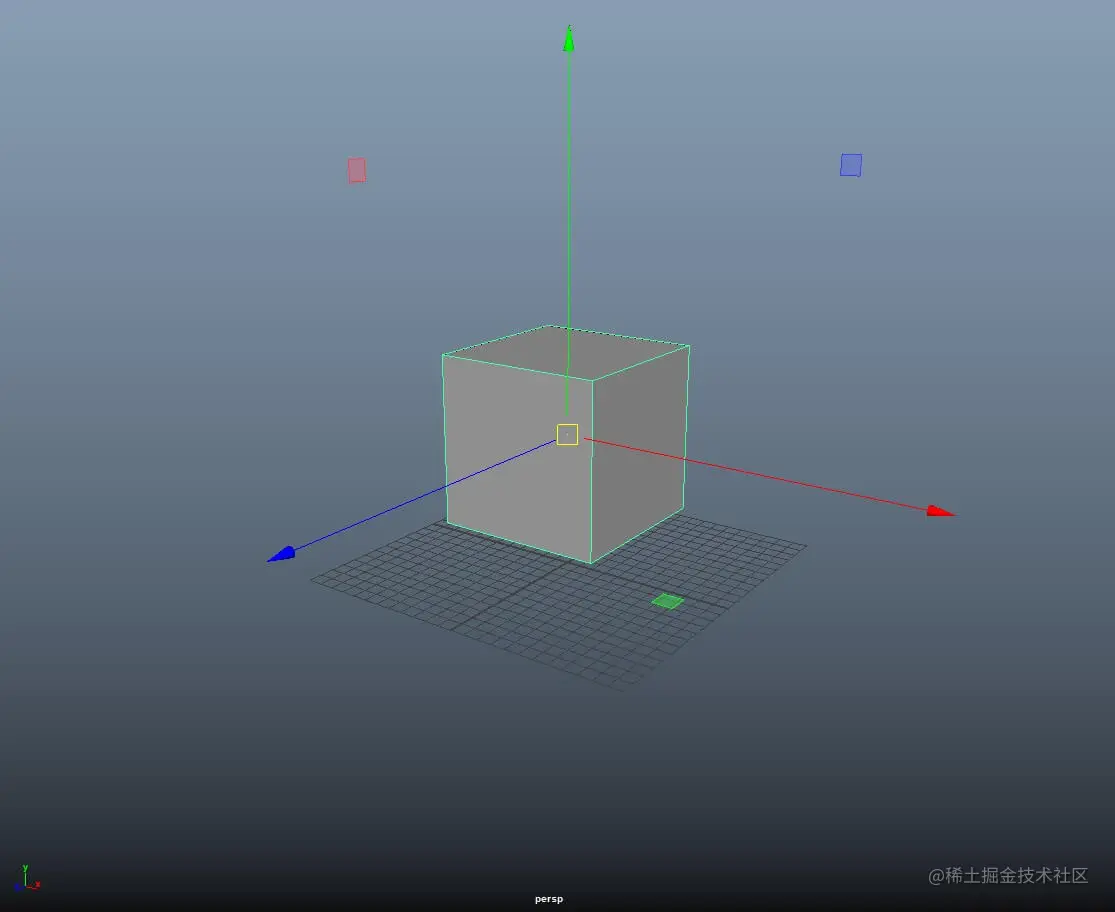Click the view axis indicator in the corner
Screen dimensions: 1115x912
26,878
